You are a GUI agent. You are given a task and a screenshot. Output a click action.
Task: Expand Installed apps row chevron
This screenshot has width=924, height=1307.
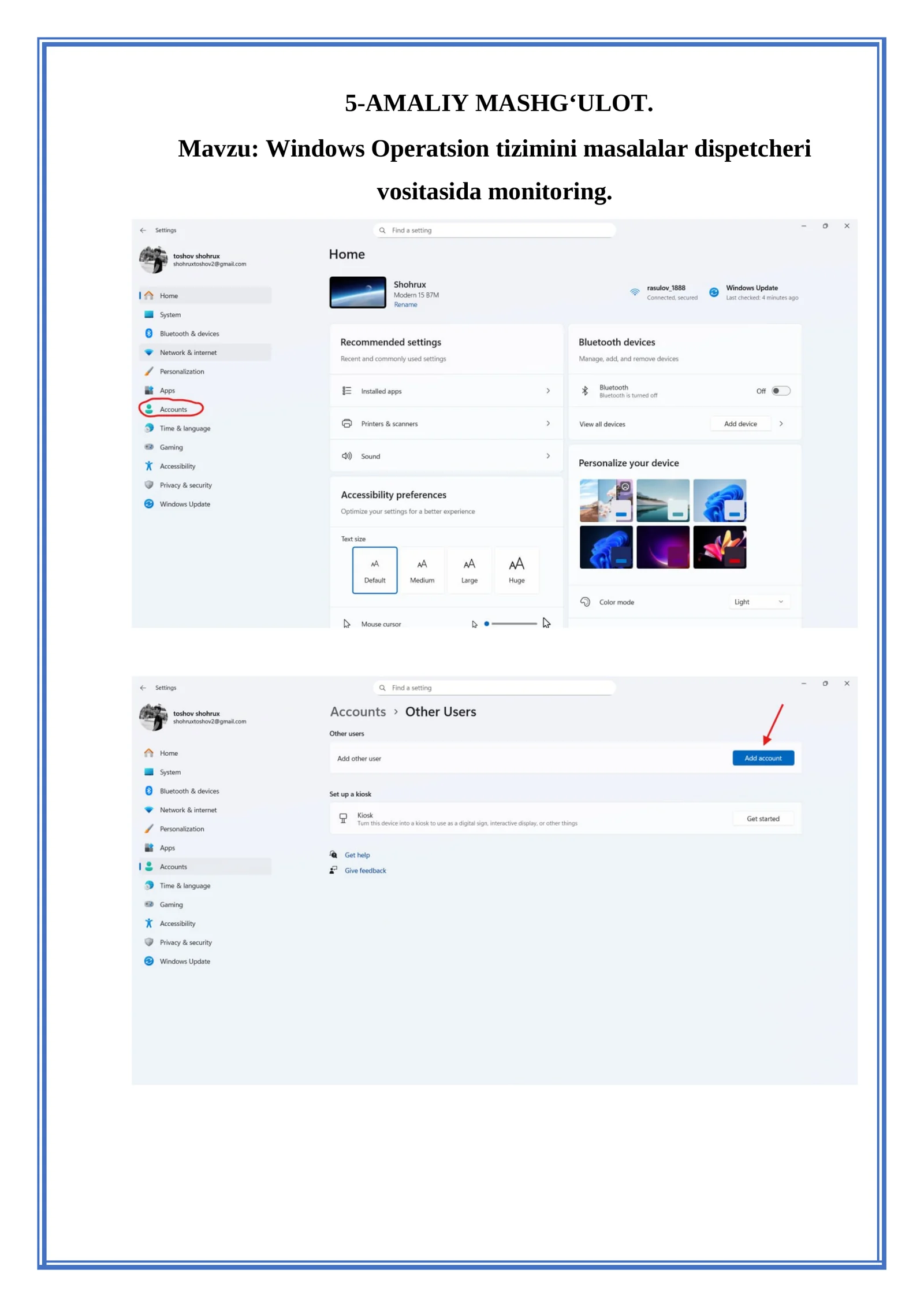pos(548,391)
